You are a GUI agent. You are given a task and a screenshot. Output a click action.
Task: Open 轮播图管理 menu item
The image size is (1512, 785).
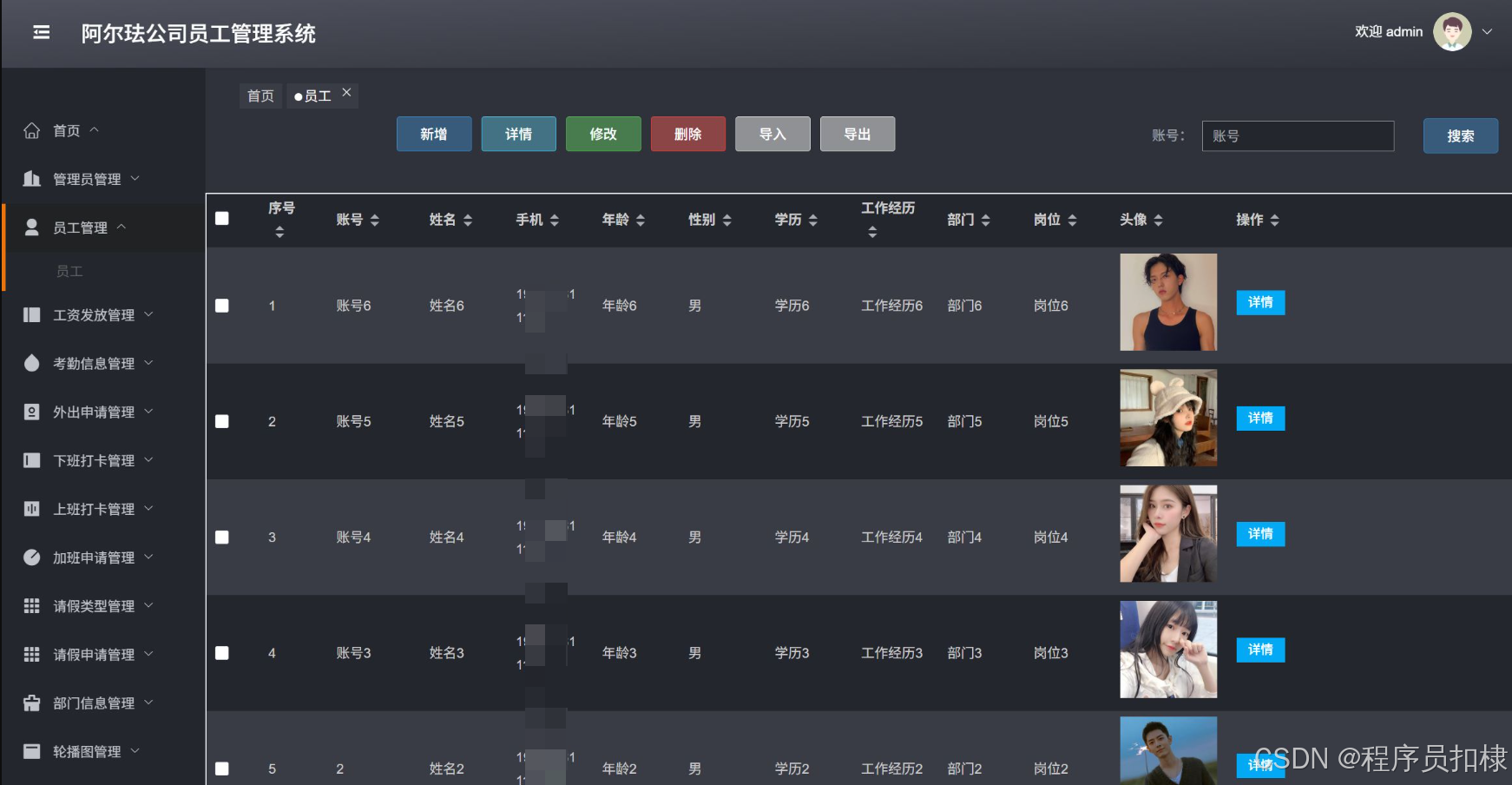tap(87, 752)
